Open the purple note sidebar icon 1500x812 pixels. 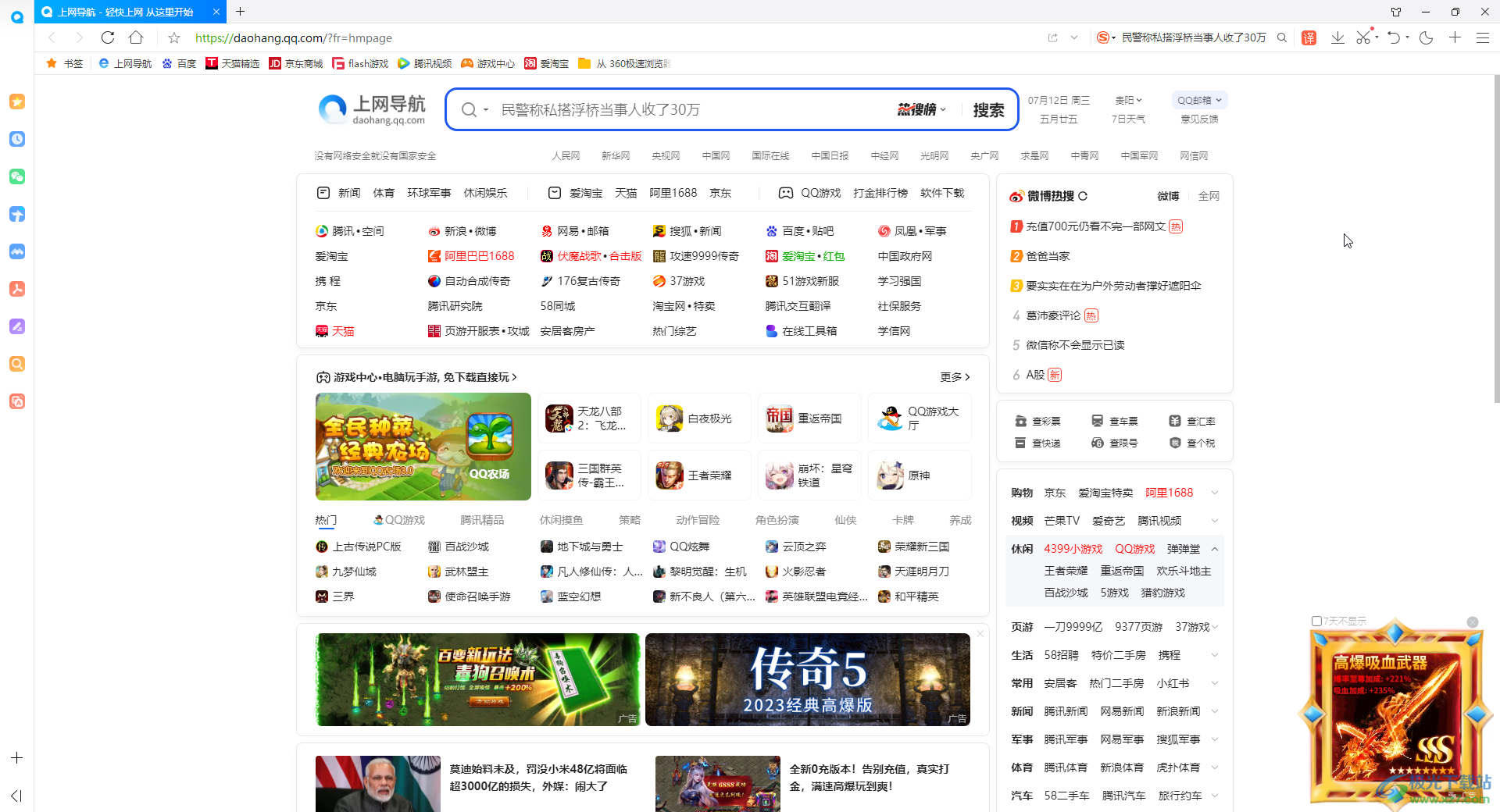(x=17, y=326)
